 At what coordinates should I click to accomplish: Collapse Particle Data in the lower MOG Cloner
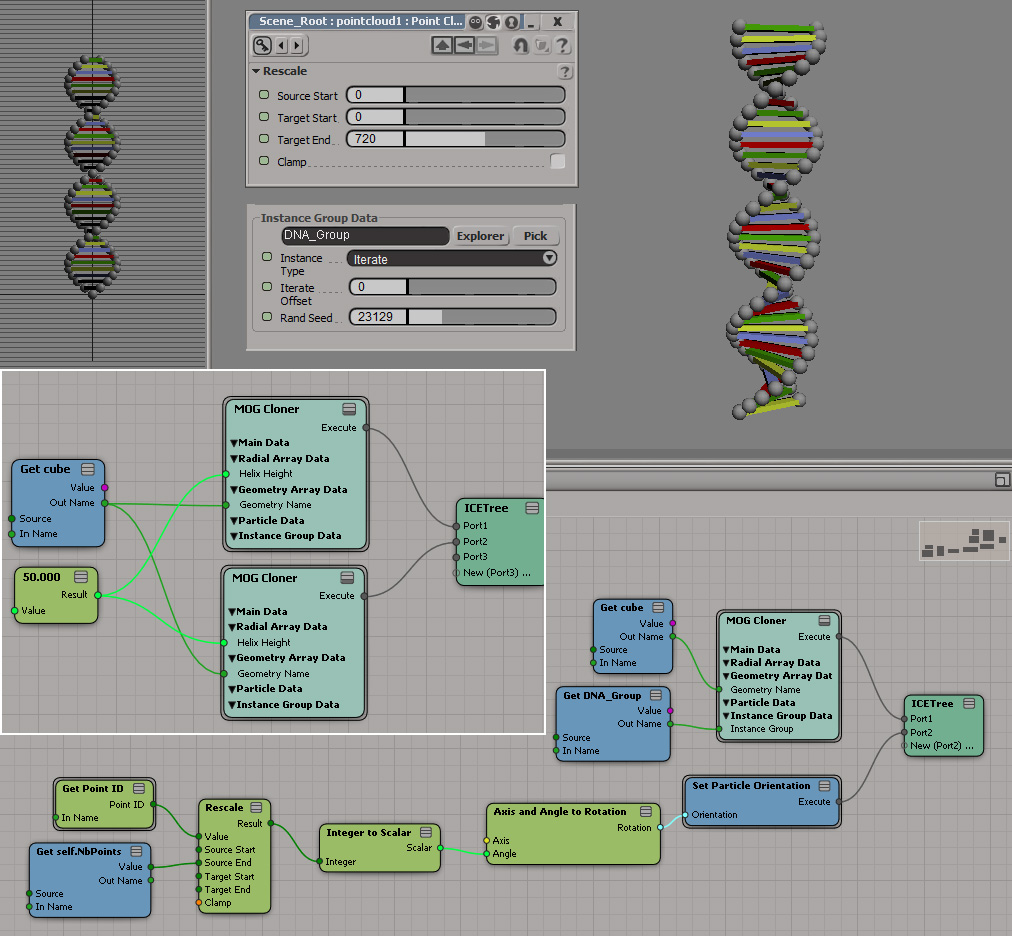pos(233,688)
